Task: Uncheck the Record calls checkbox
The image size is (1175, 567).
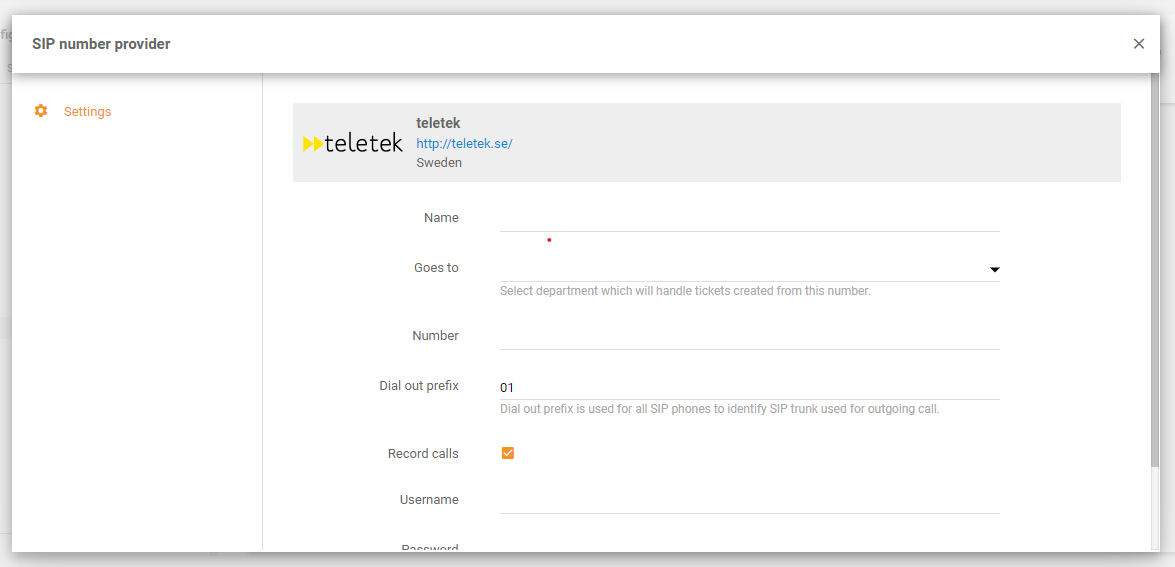Action: tap(508, 453)
